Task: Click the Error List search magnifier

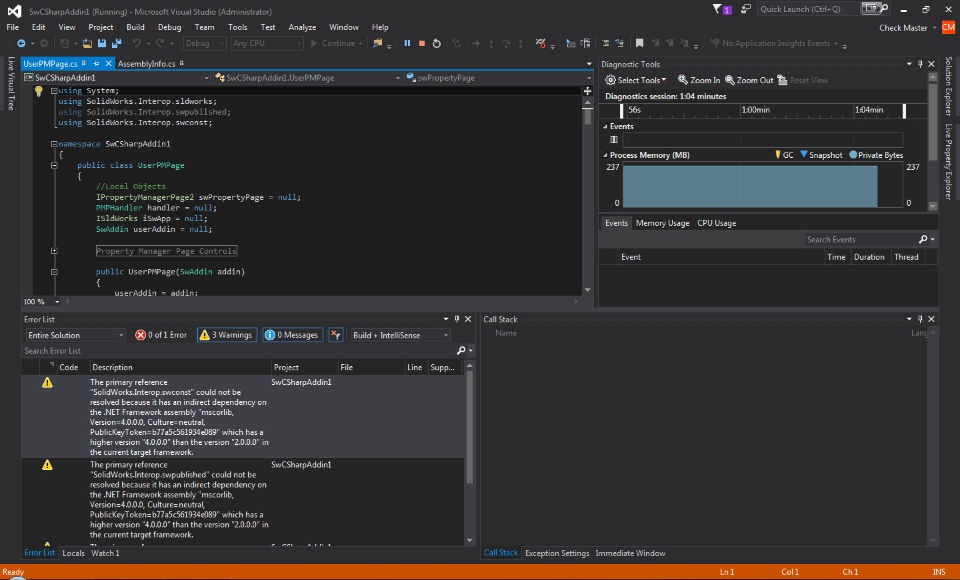Action: pyautogui.click(x=461, y=350)
